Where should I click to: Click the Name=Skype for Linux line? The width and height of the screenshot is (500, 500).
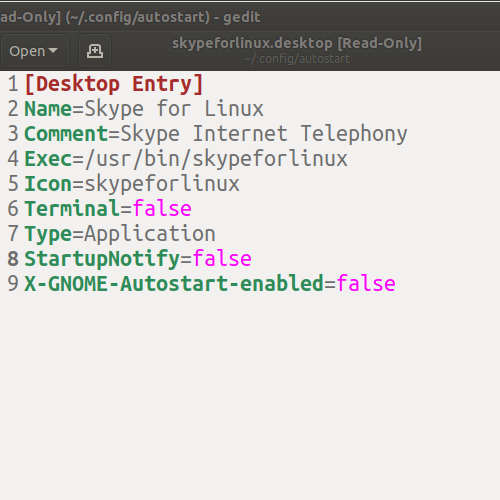[144, 109]
